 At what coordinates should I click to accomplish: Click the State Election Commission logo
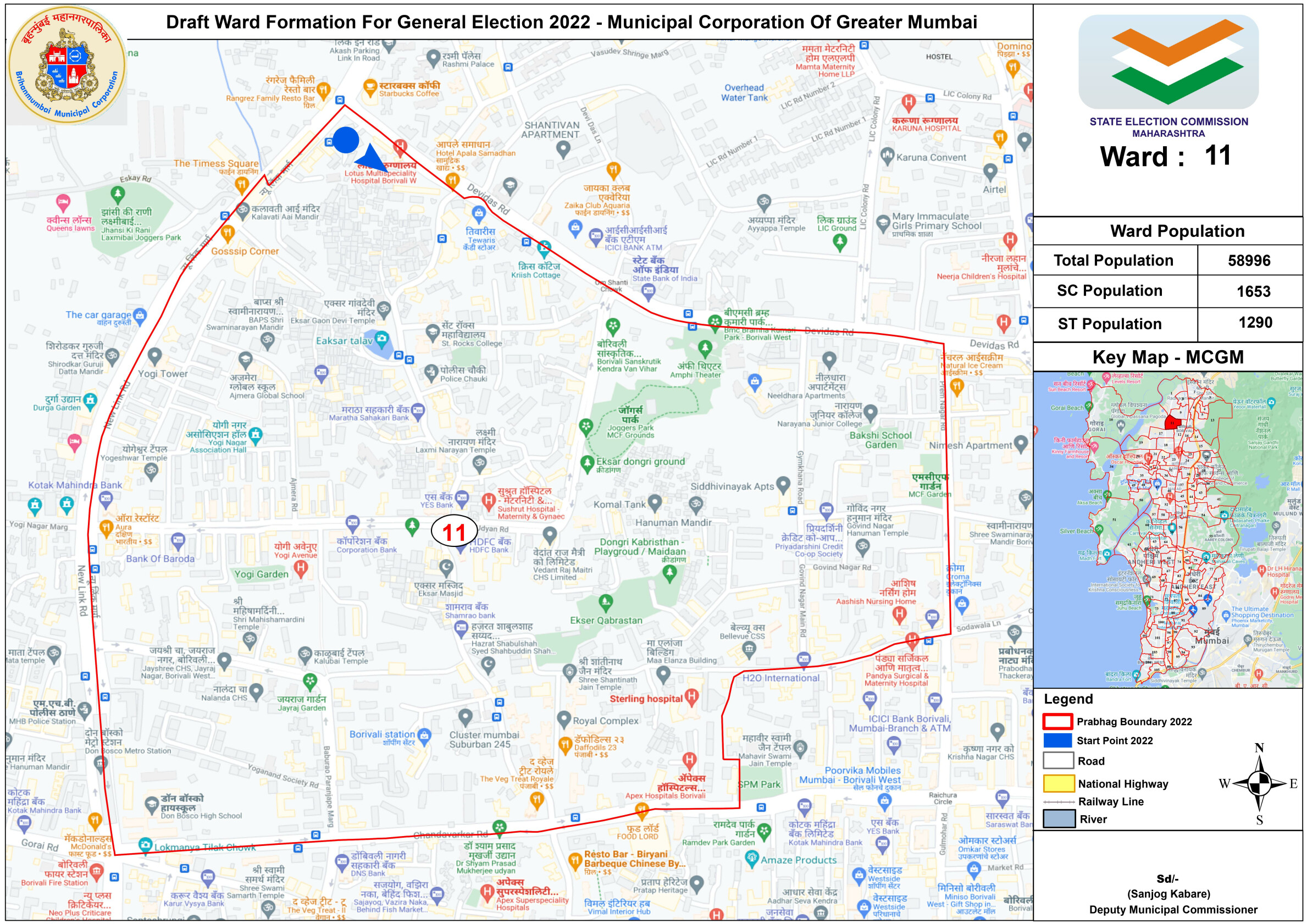[x=1168, y=62]
